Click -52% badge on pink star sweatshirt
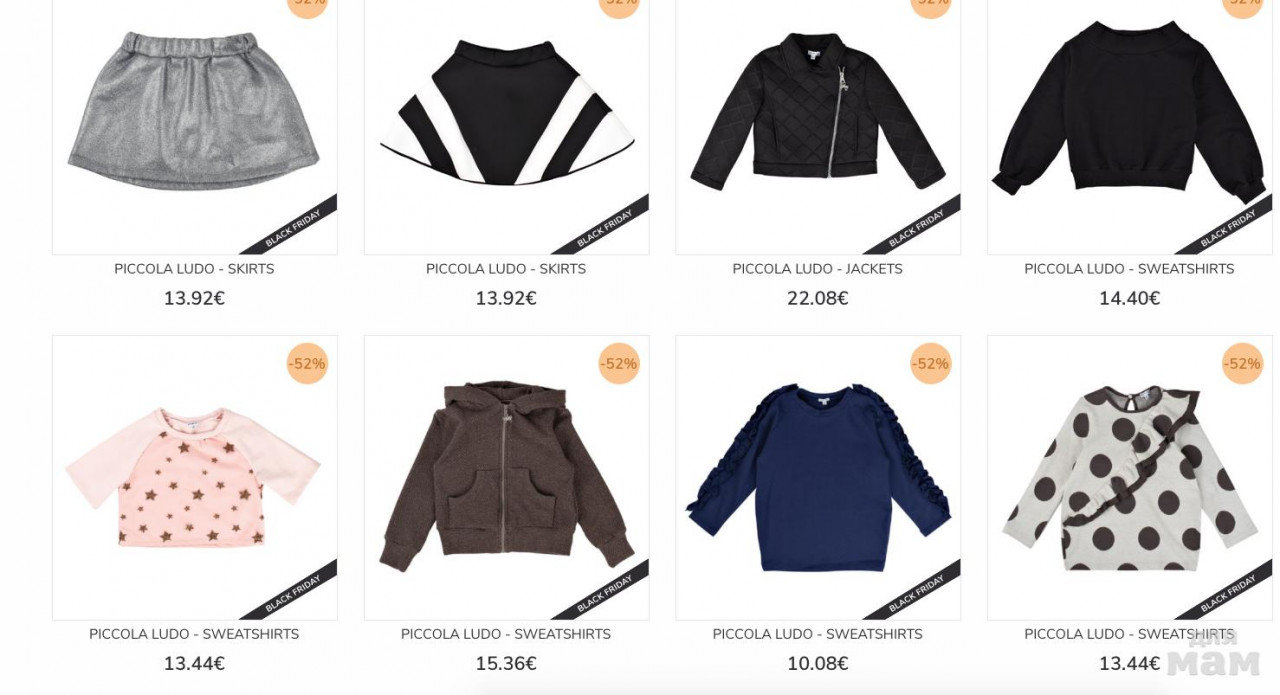The height and width of the screenshot is (695, 1280). [307, 364]
